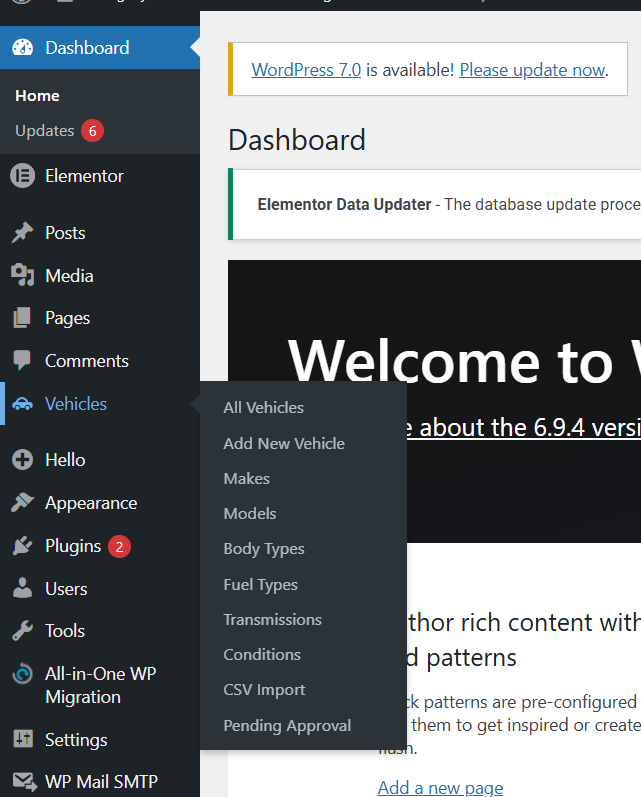
Task: Select All Vehicles in flyout
Action: (x=263, y=407)
